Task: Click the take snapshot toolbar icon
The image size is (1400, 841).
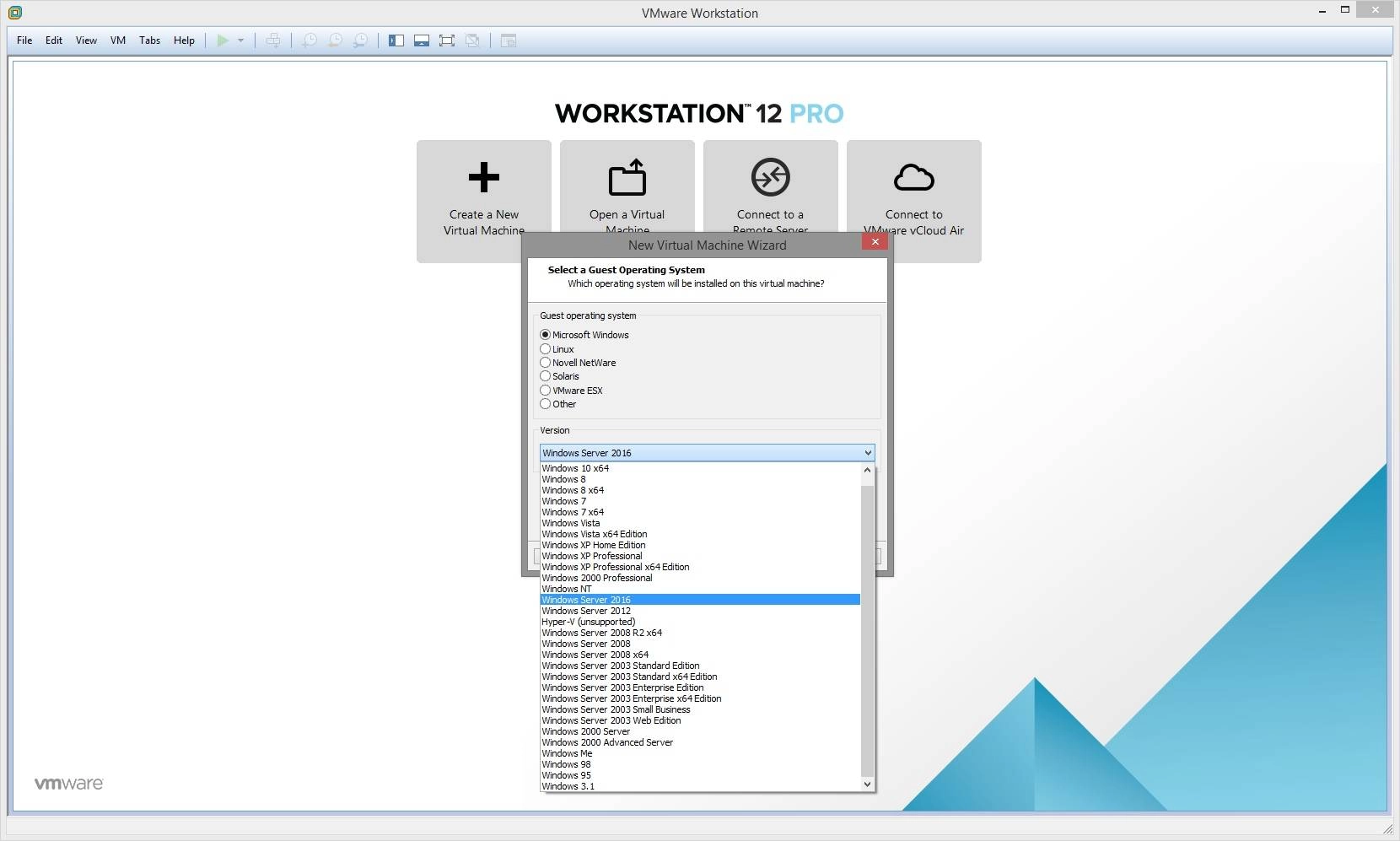Action: tap(310, 40)
